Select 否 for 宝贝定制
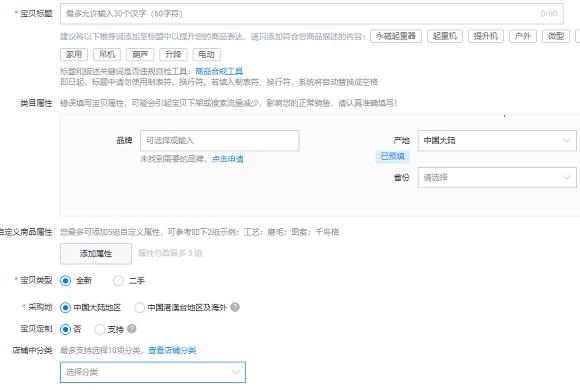This screenshot has height=390, width=580. [x=65, y=329]
